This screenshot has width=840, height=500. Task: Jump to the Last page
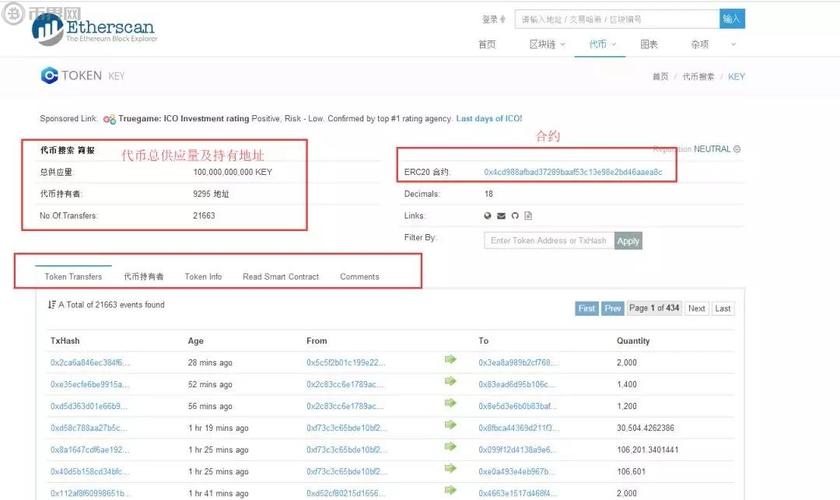(723, 309)
